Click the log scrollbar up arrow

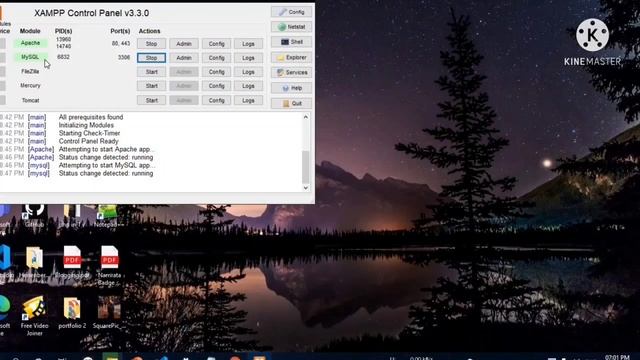point(306,117)
